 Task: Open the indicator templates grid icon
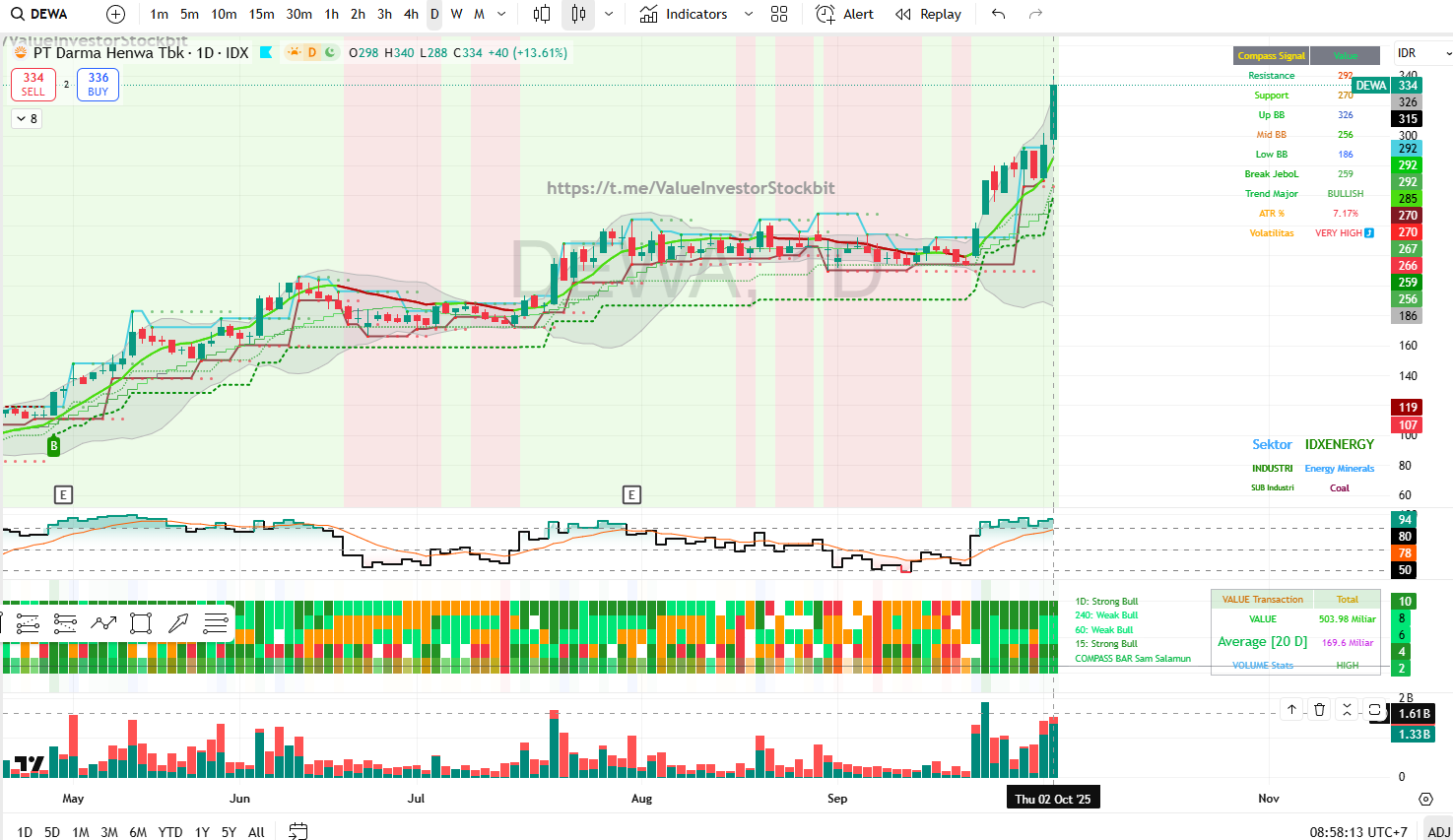click(x=779, y=14)
